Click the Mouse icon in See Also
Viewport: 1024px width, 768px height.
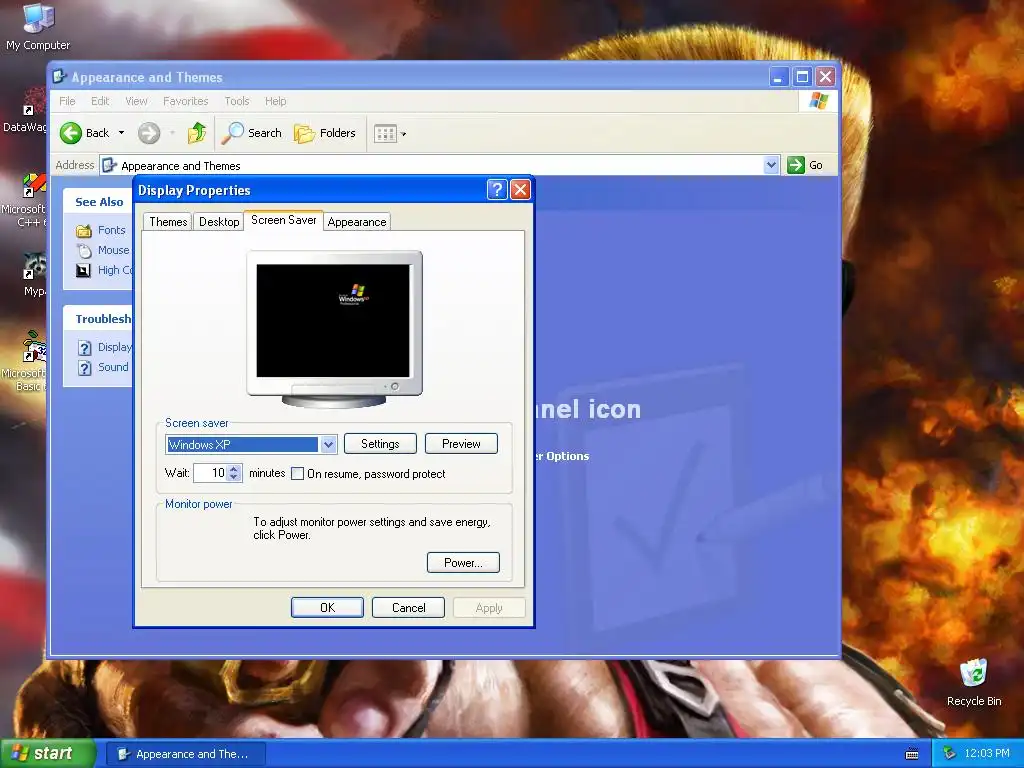pos(84,250)
